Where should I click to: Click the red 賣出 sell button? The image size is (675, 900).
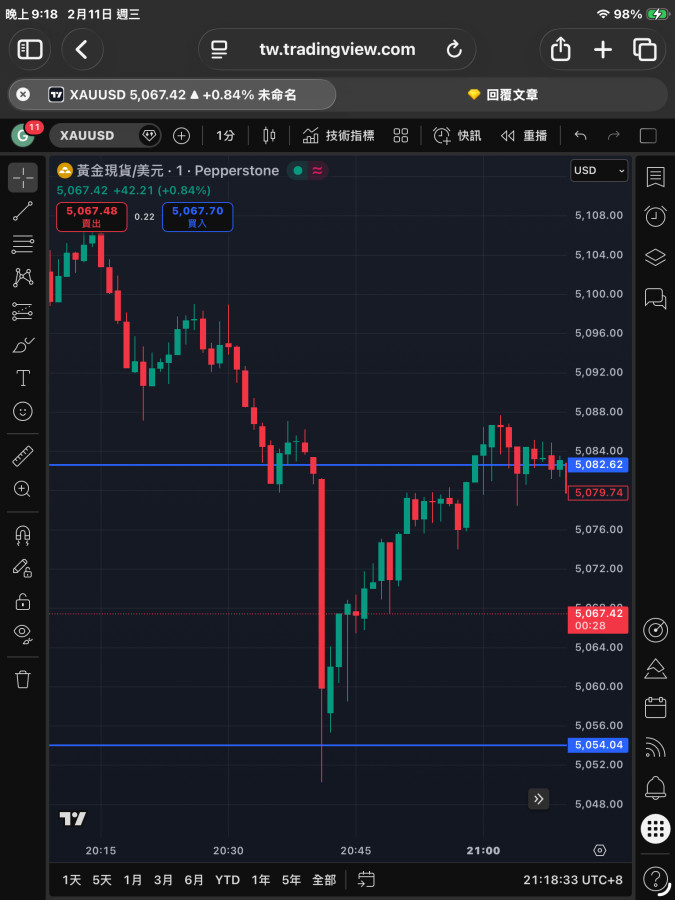coord(92,217)
